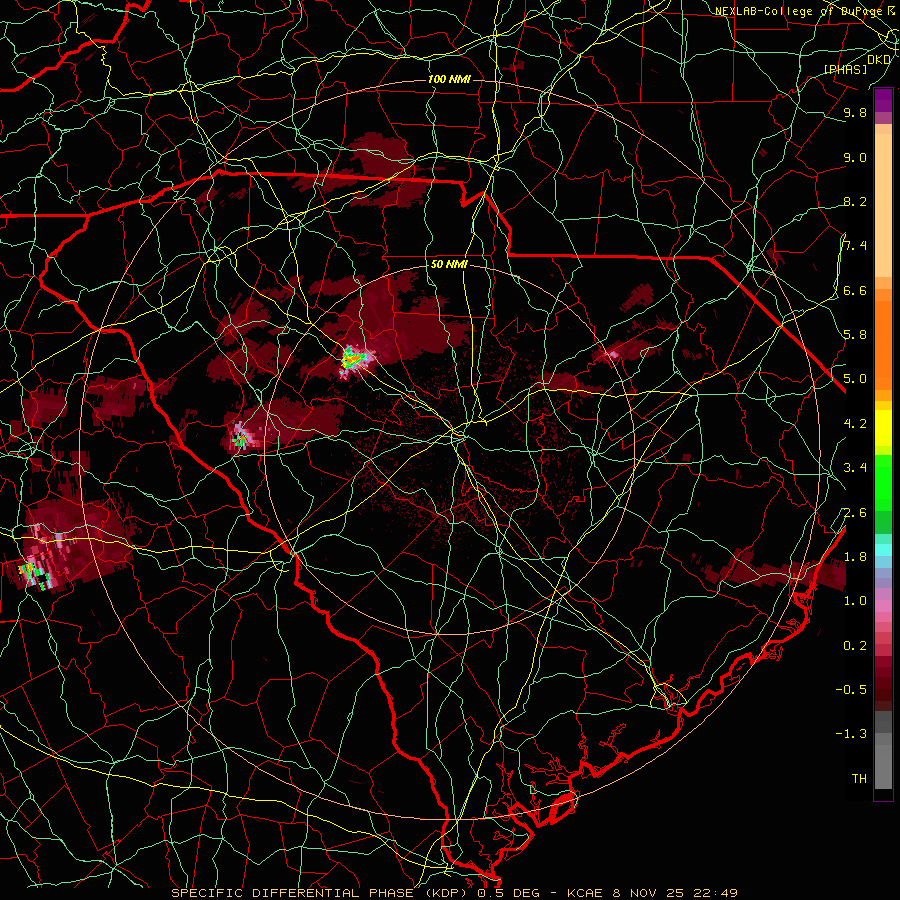Pick the 6.6 scale label
Screen dimensions: 900x900
click(x=855, y=290)
